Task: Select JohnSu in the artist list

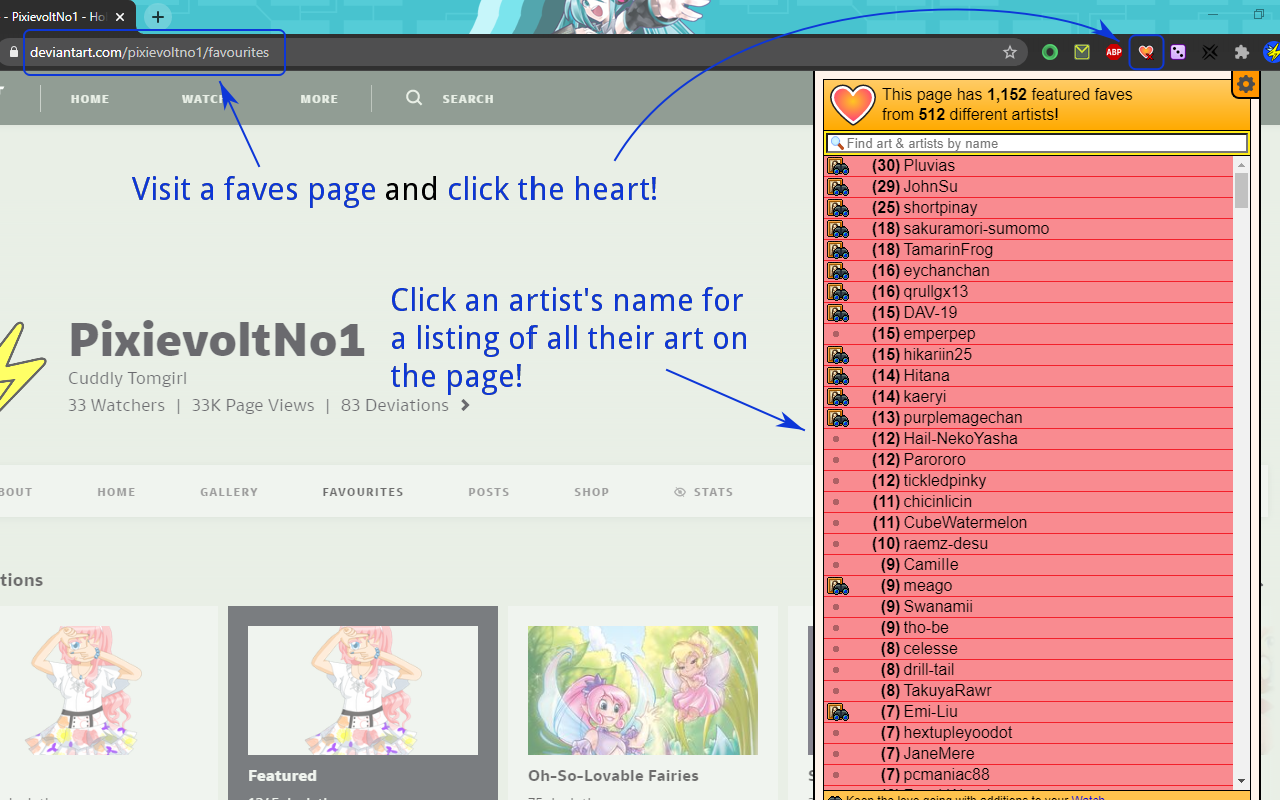Action: (x=930, y=187)
